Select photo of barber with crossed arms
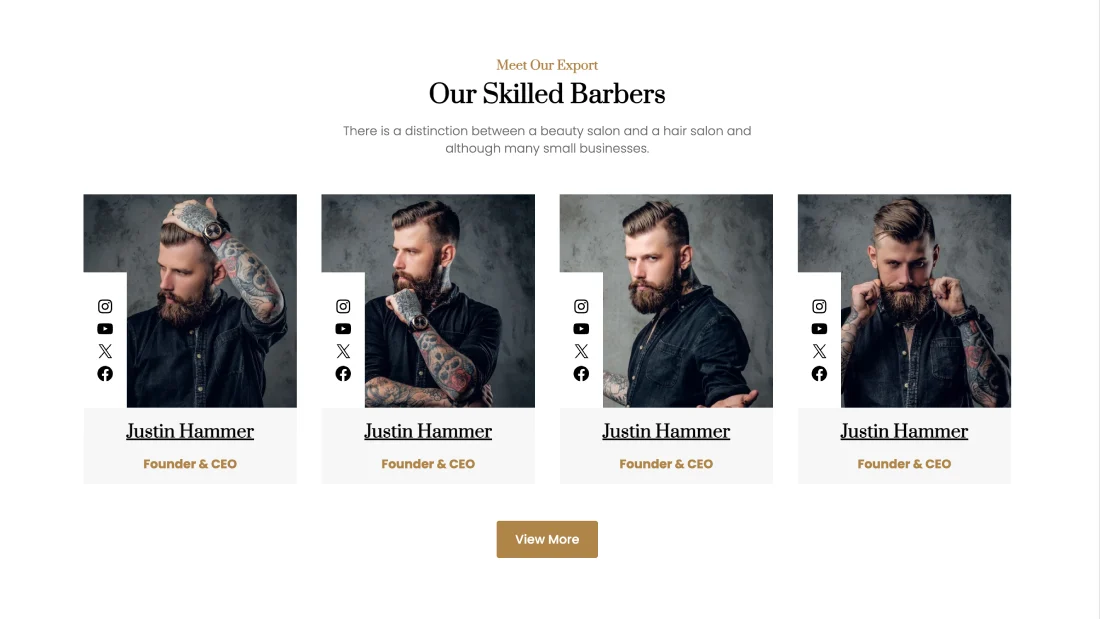1100x619 pixels. click(428, 300)
